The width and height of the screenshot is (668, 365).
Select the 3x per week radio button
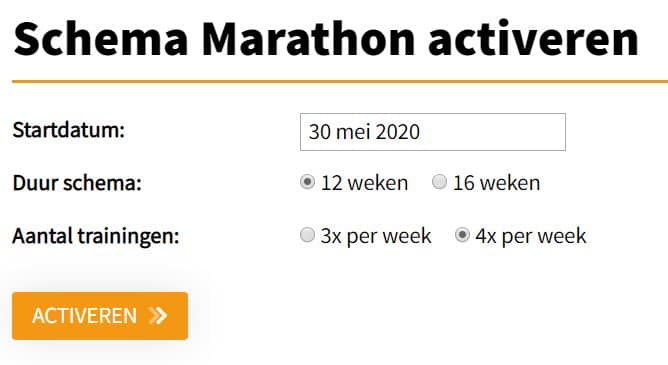307,235
